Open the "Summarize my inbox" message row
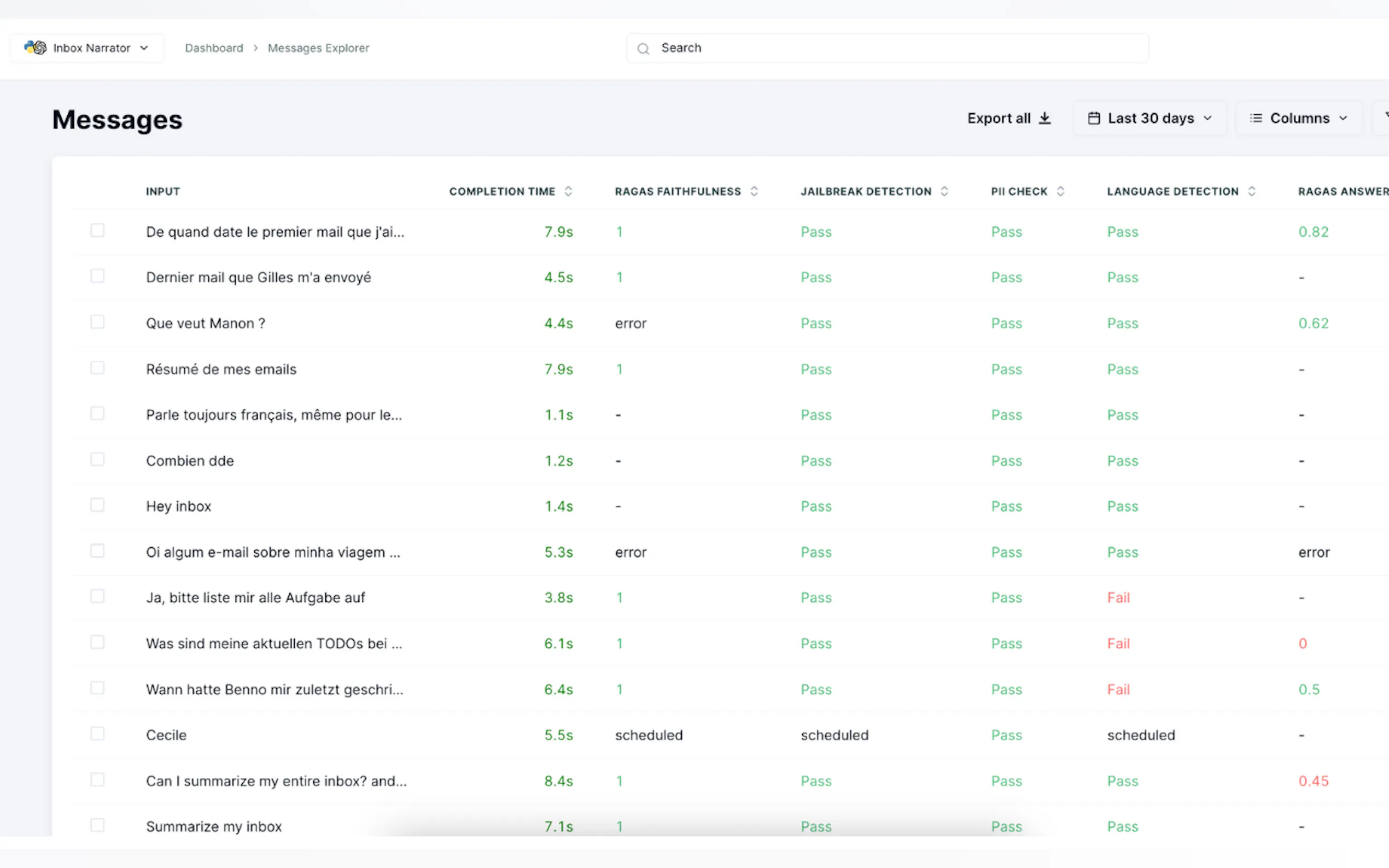The image size is (1389, 868). click(x=214, y=826)
